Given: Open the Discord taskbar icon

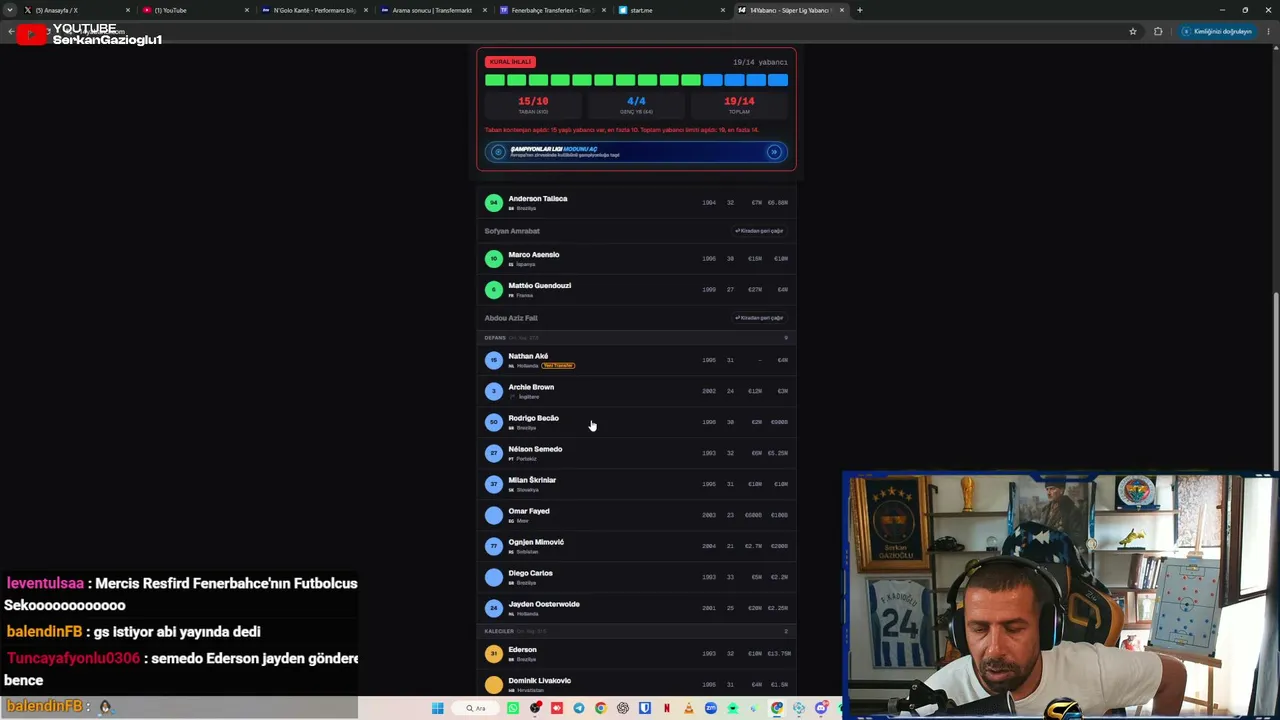Looking at the screenshot, I should tap(821, 708).
